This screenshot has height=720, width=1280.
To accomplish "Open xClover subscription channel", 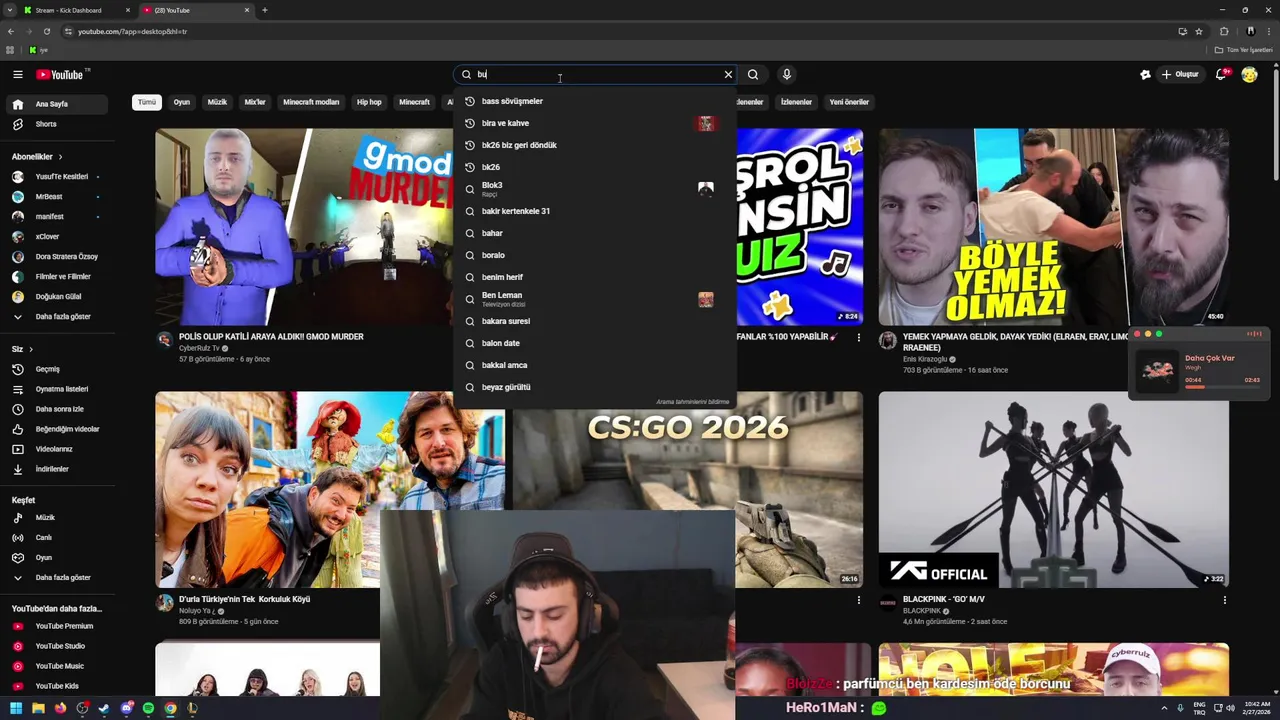I will tap(56, 237).
